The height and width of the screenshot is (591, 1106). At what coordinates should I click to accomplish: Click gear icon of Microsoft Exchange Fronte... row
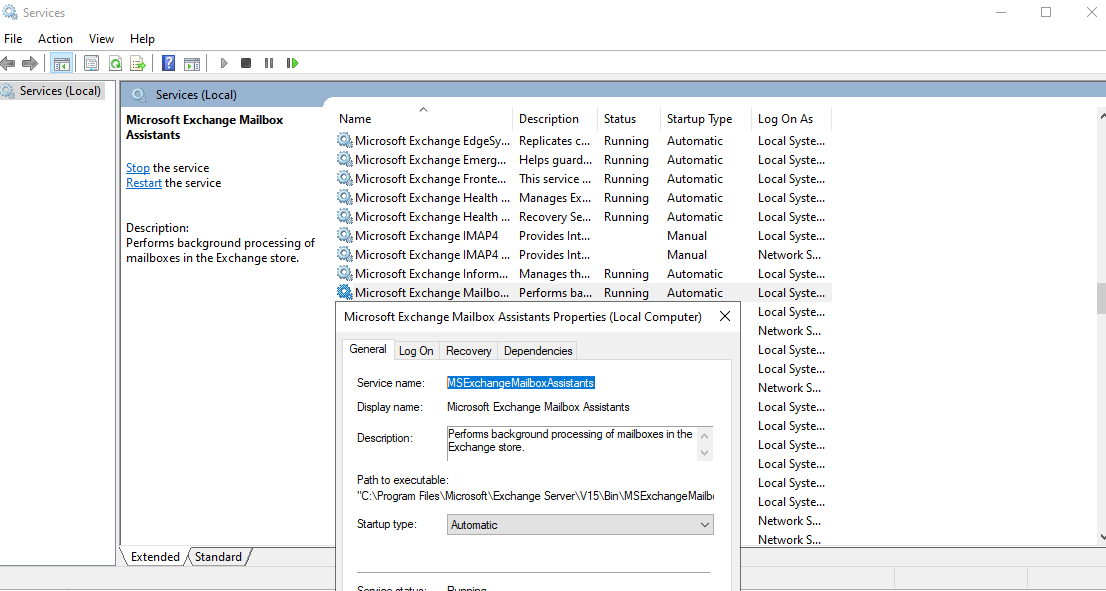(344, 178)
